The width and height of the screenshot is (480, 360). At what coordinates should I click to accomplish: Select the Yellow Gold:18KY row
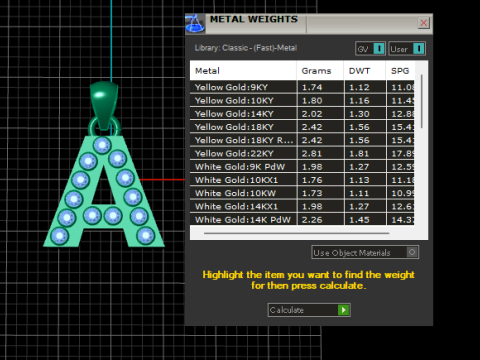(x=302, y=127)
